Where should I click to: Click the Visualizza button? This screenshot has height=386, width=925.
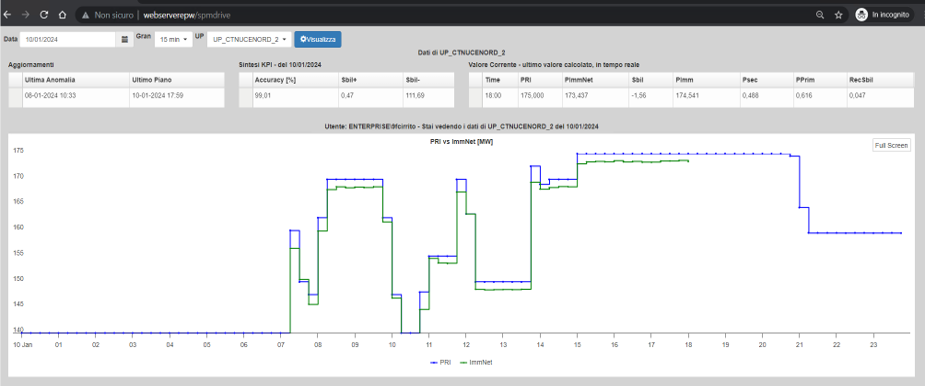pyautogui.click(x=318, y=40)
